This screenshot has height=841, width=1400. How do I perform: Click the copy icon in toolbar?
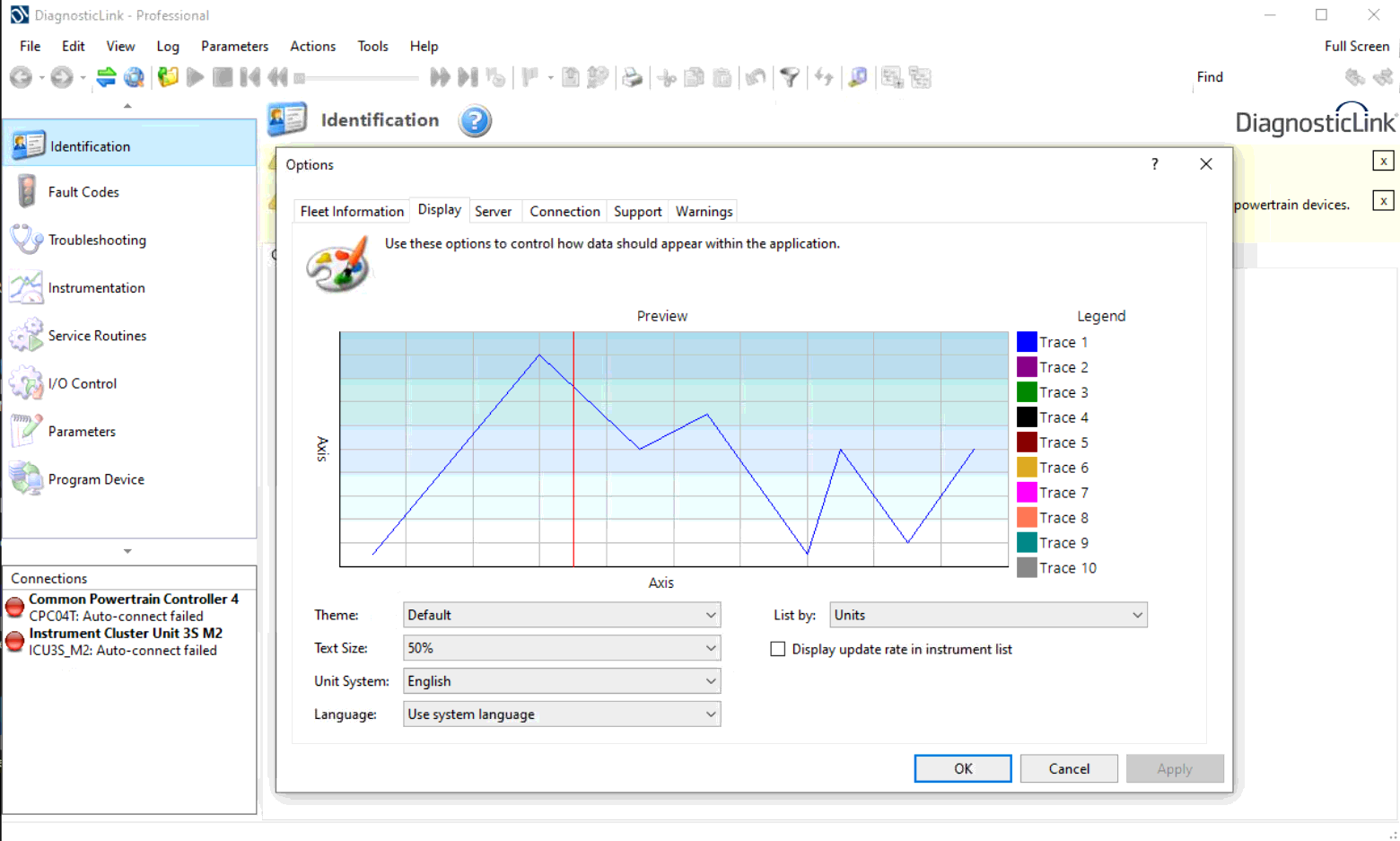coord(694,78)
